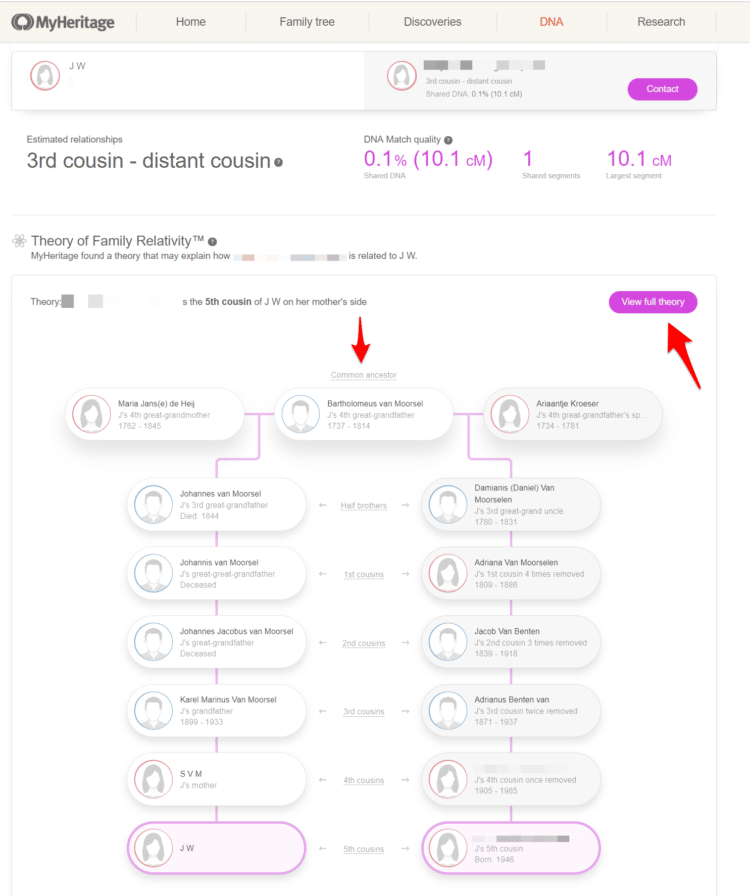This screenshot has height=896, width=750.
Task: Click the View full theory button
Action: point(653,302)
